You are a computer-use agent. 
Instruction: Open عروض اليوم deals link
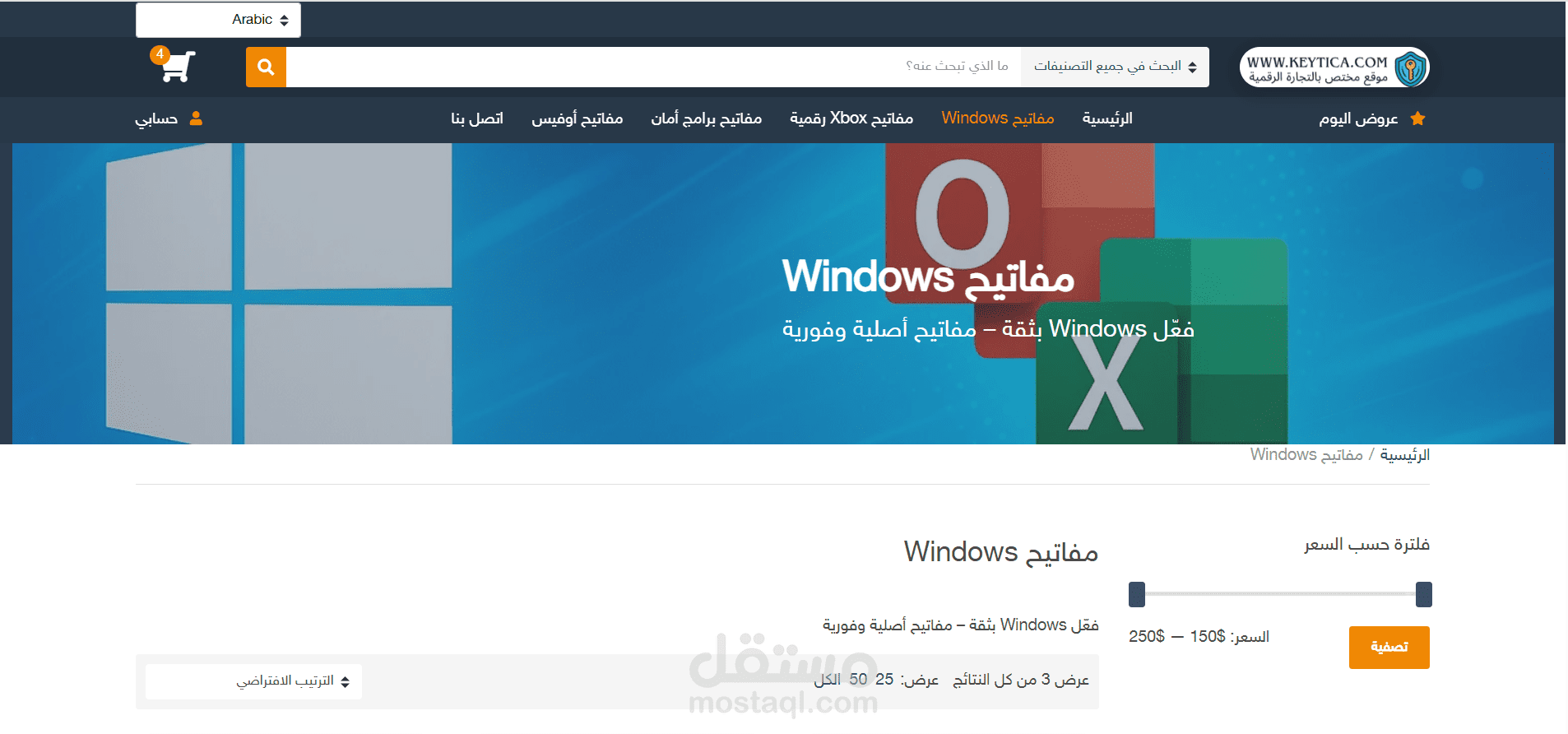pos(1358,118)
